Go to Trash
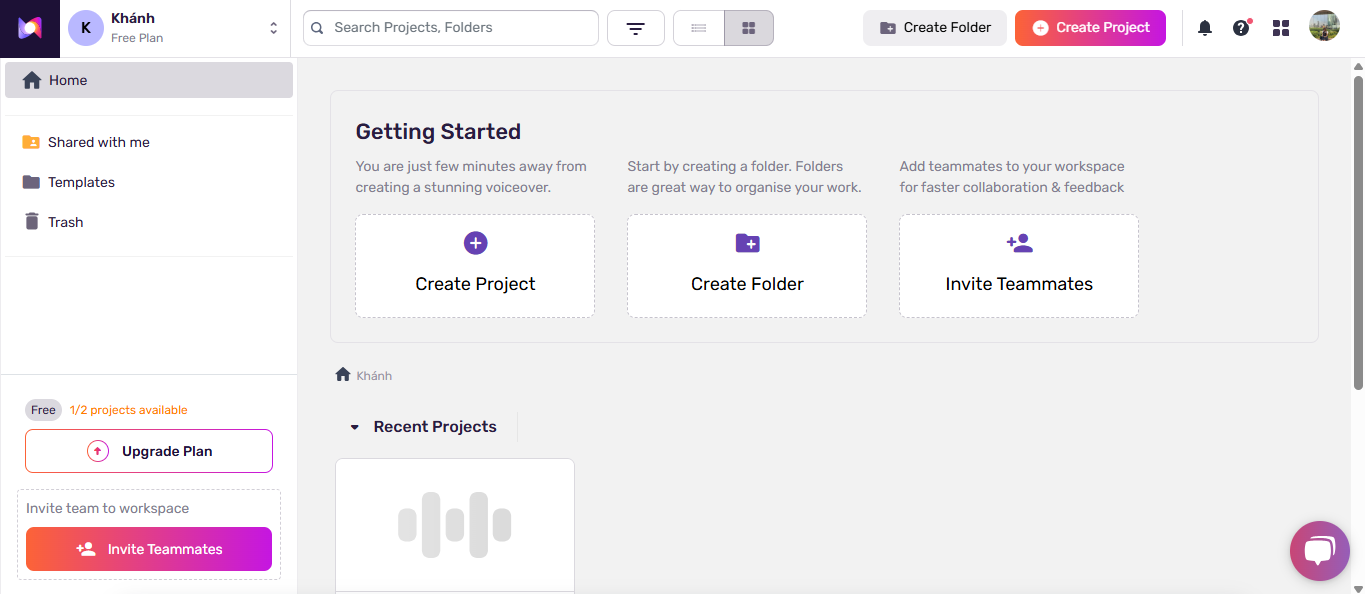The height and width of the screenshot is (594, 1365). [x=65, y=222]
